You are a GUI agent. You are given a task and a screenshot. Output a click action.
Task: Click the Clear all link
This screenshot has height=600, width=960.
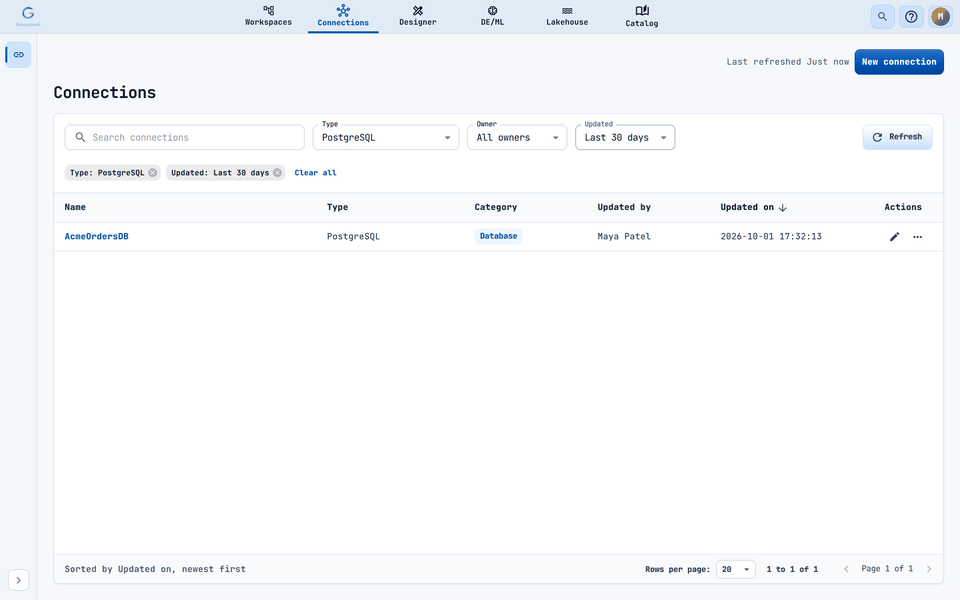[x=315, y=173]
